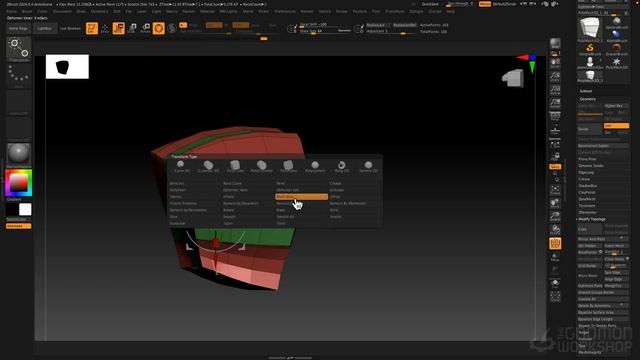Click the Move view icon on right shelf
The image size is (640, 360).
555,203
